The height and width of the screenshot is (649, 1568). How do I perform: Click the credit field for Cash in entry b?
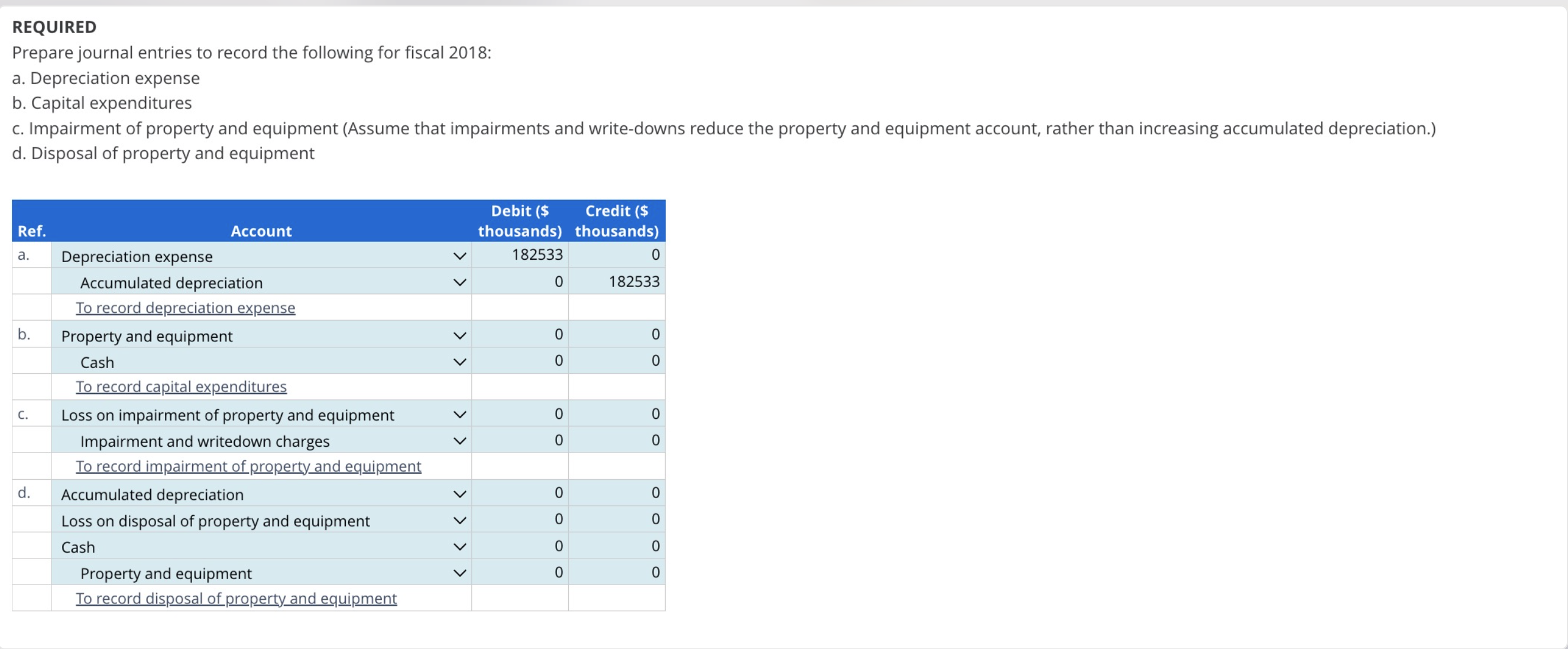pos(617,360)
